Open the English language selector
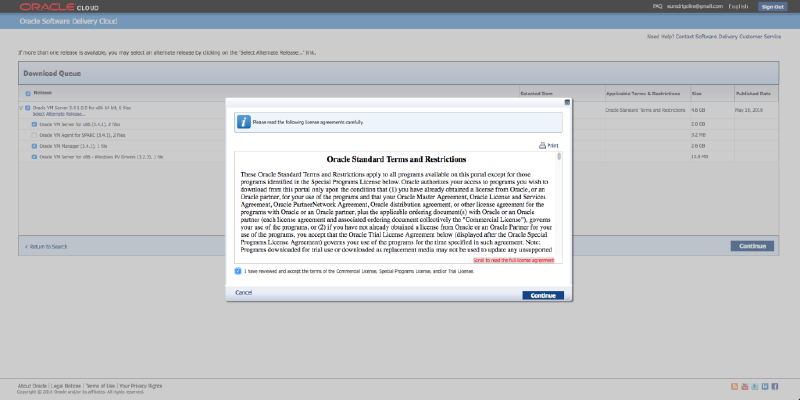Image resolution: width=800 pixels, height=400 pixels. 738,6
